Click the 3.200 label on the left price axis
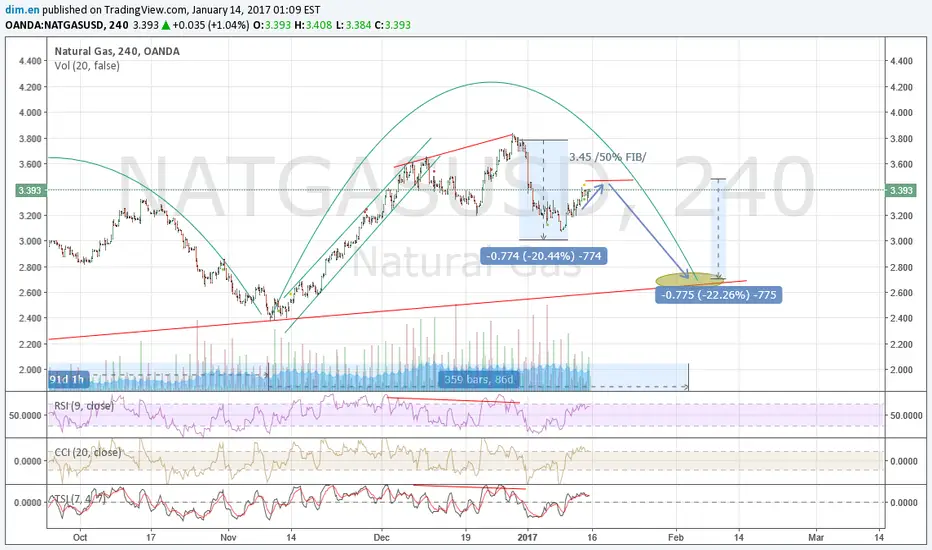The width and height of the screenshot is (932, 550). [x=30, y=216]
